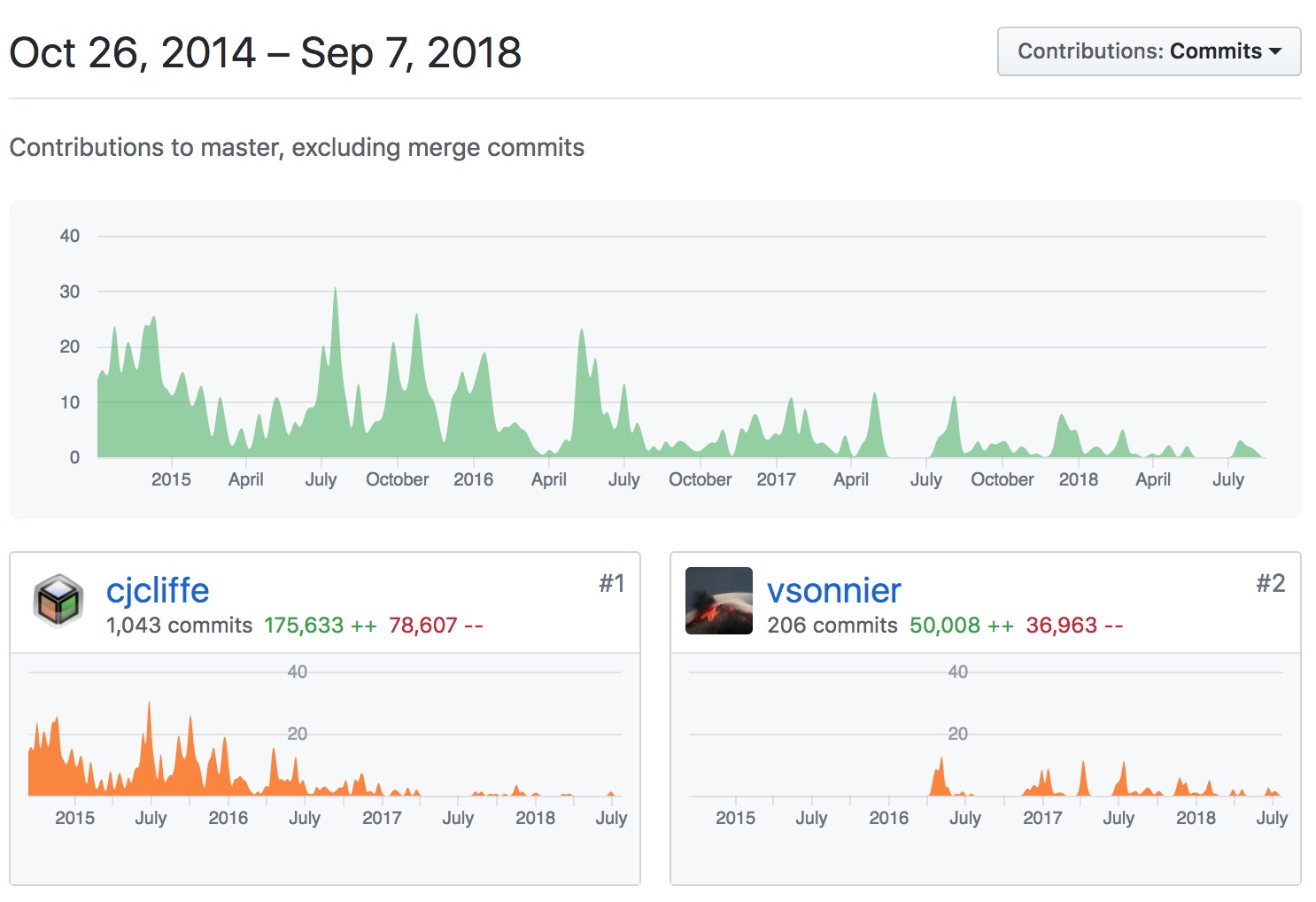
Task: Open cjcliffe's profile link
Action: 158,590
